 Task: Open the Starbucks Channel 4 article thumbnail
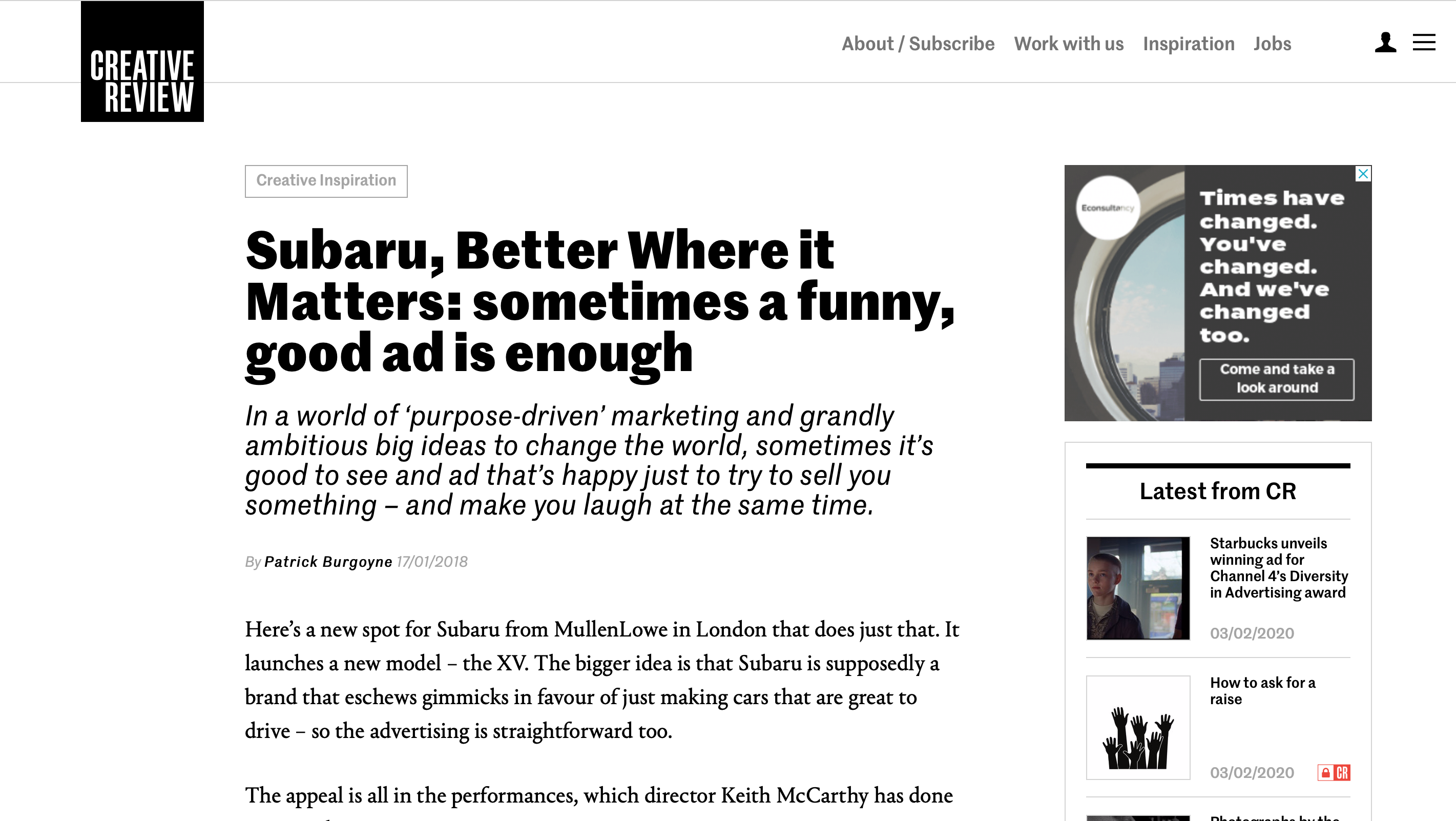pyautogui.click(x=1138, y=588)
